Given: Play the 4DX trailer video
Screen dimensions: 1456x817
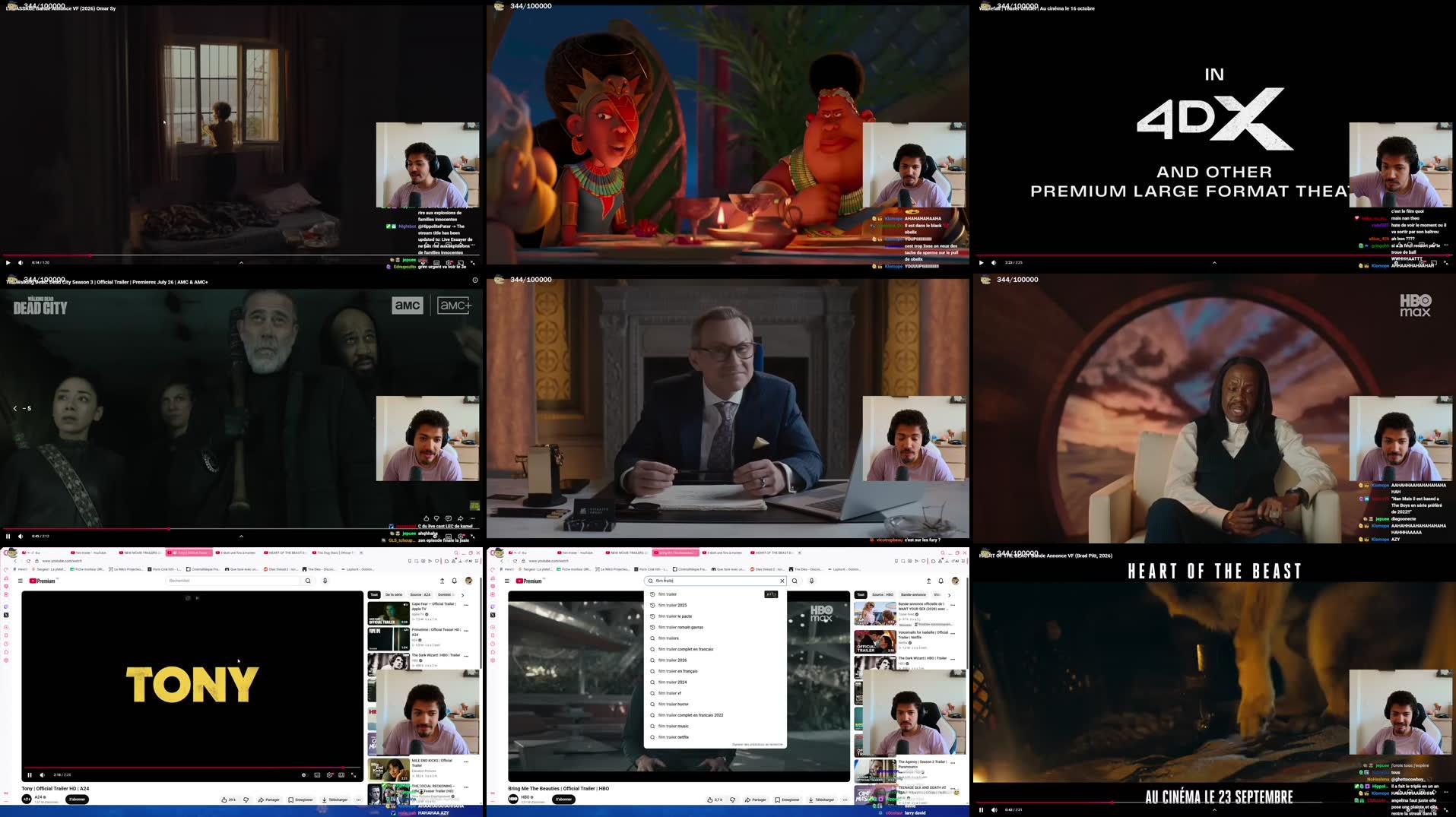Looking at the screenshot, I should point(982,262).
